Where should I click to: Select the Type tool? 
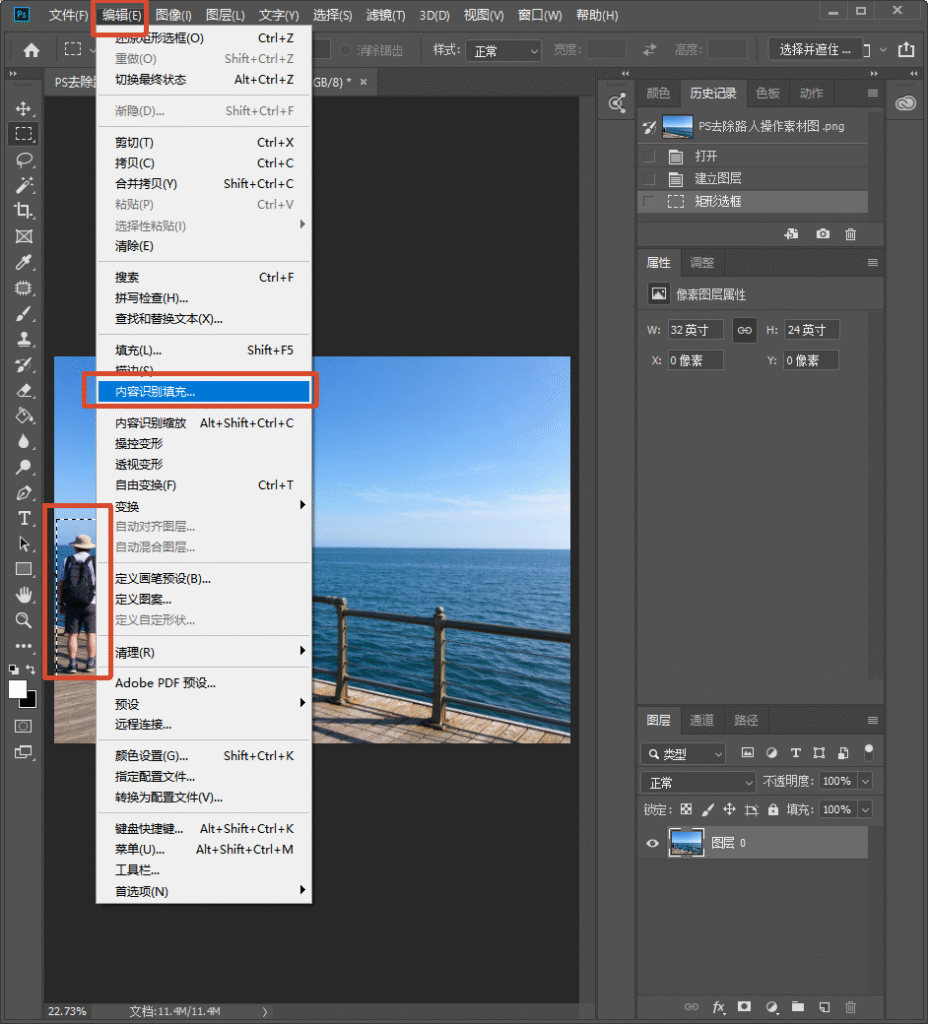(x=24, y=519)
